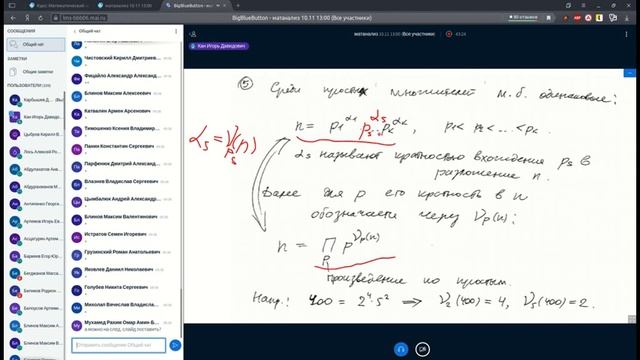Open Общий чат in the messages panel

coord(36,44)
